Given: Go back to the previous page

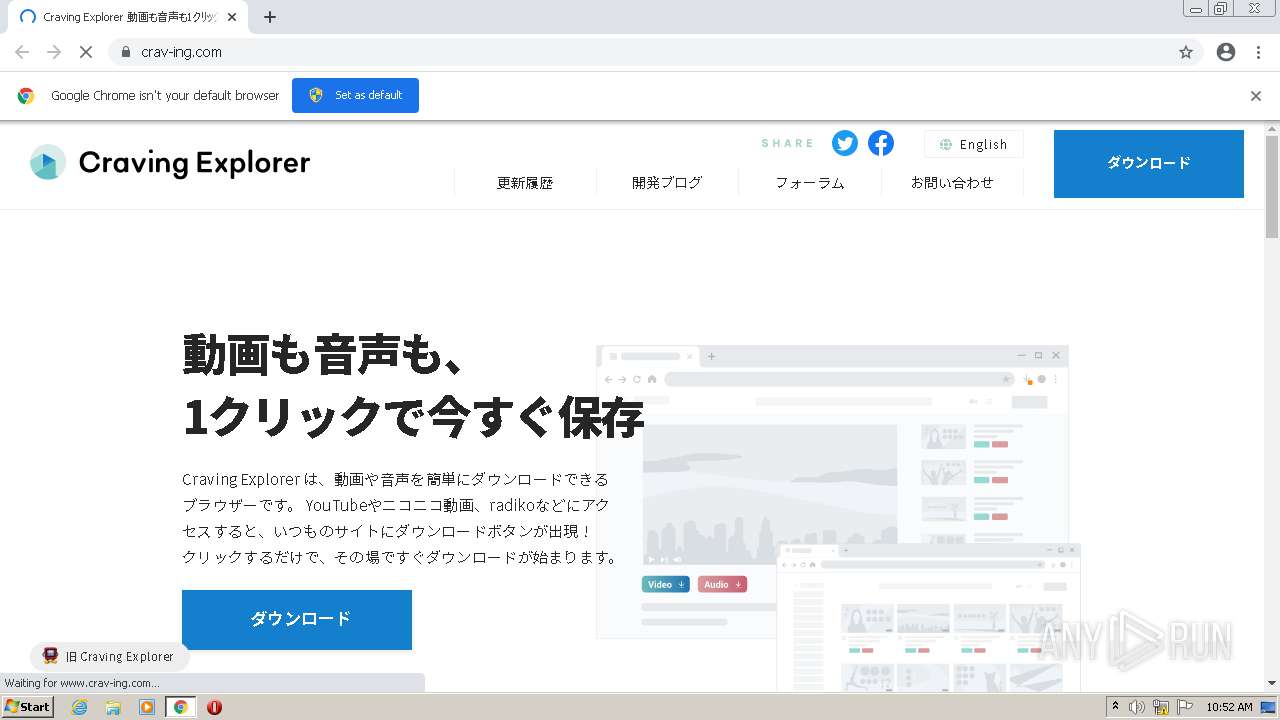Looking at the screenshot, I should (22, 52).
